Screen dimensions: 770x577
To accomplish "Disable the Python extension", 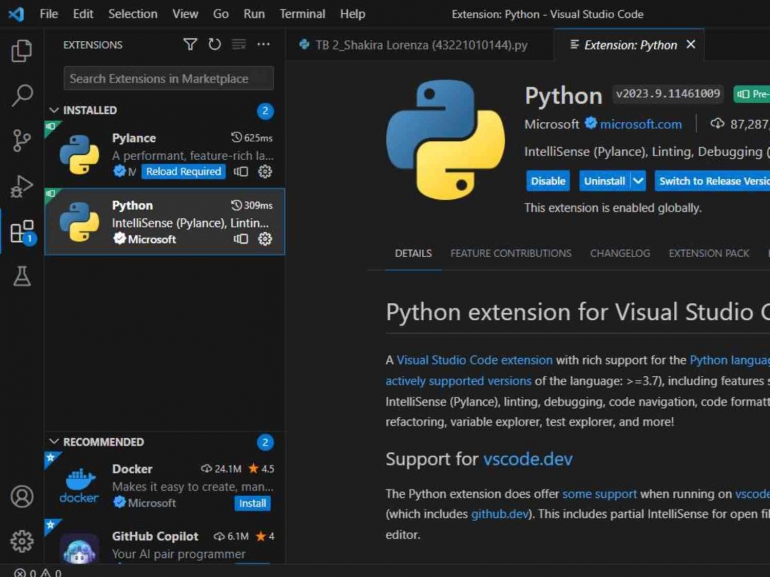I will (548, 181).
